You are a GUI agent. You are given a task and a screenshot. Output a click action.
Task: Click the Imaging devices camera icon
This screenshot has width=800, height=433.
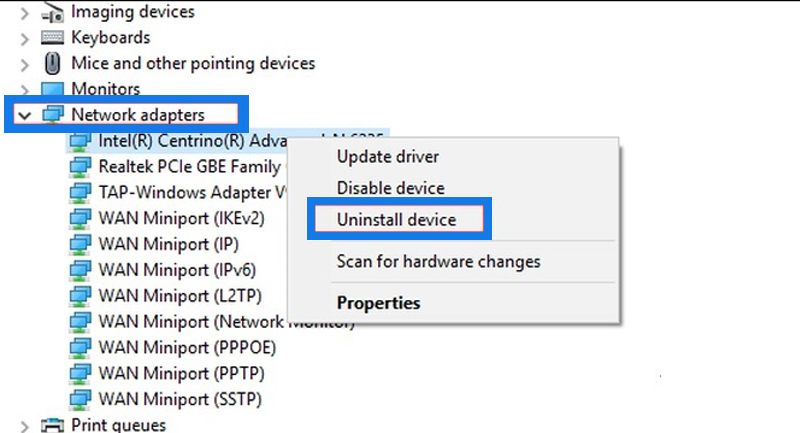coord(53,12)
